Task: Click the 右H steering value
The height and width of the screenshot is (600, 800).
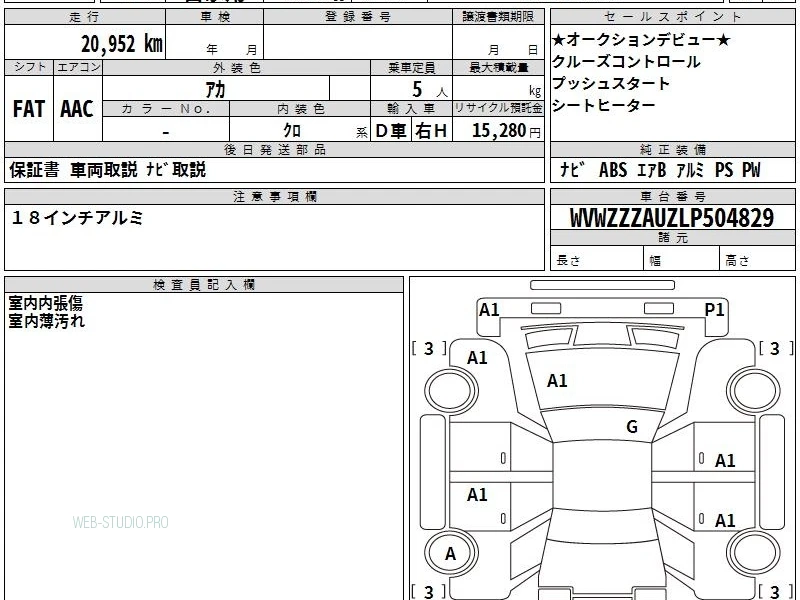Action: (431, 131)
